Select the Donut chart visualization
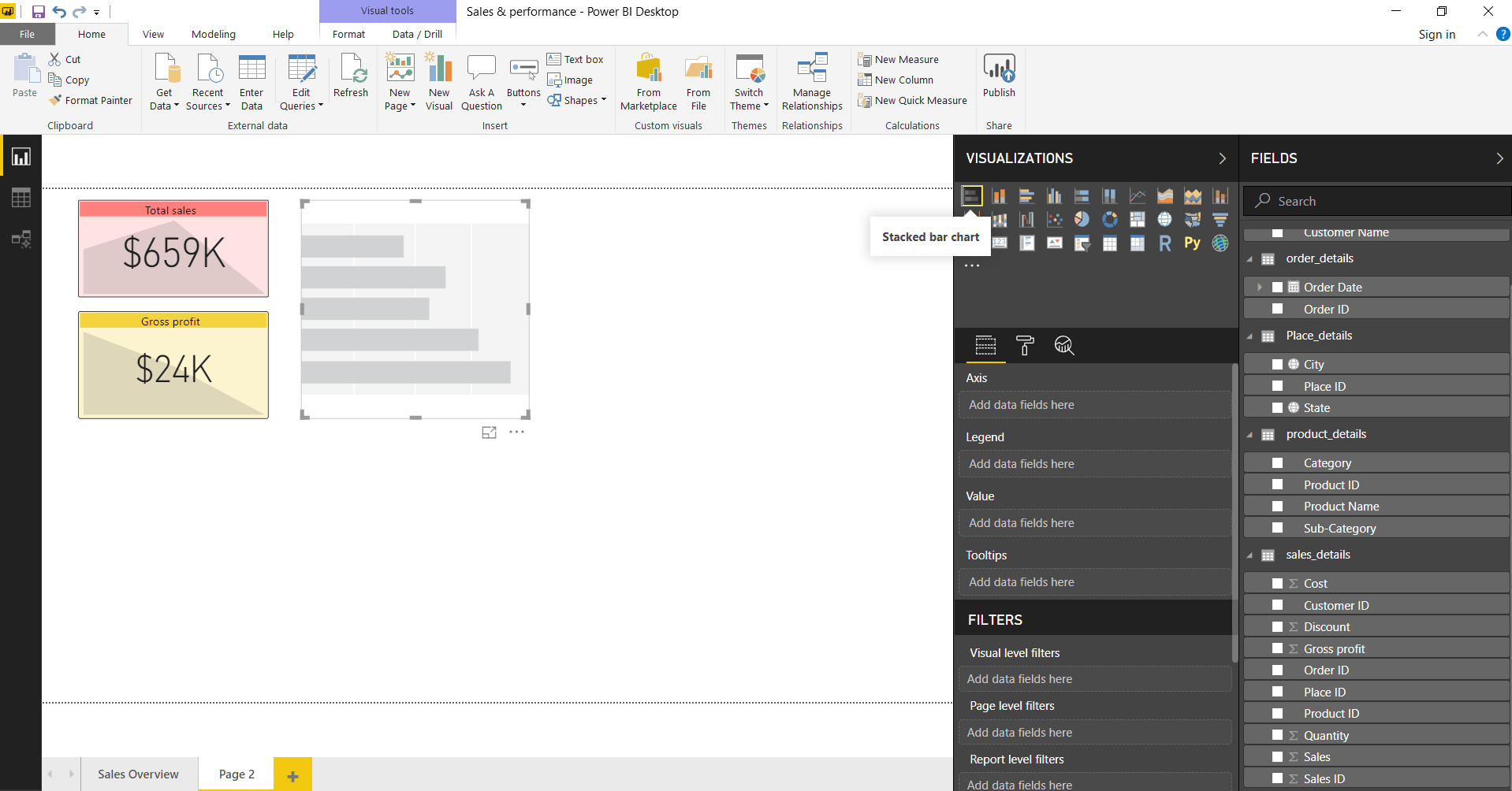The width and height of the screenshot is (1512, 791). point(1110,219)
